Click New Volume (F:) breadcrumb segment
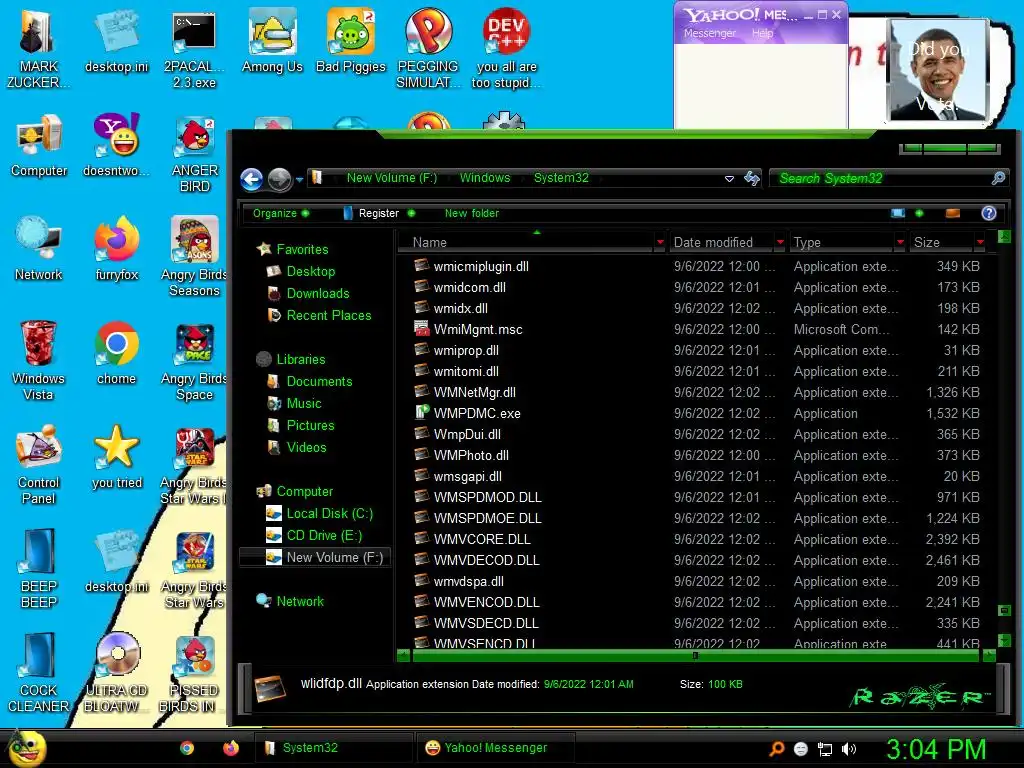Screen dimensions: 1024x768 pos(392,178)
